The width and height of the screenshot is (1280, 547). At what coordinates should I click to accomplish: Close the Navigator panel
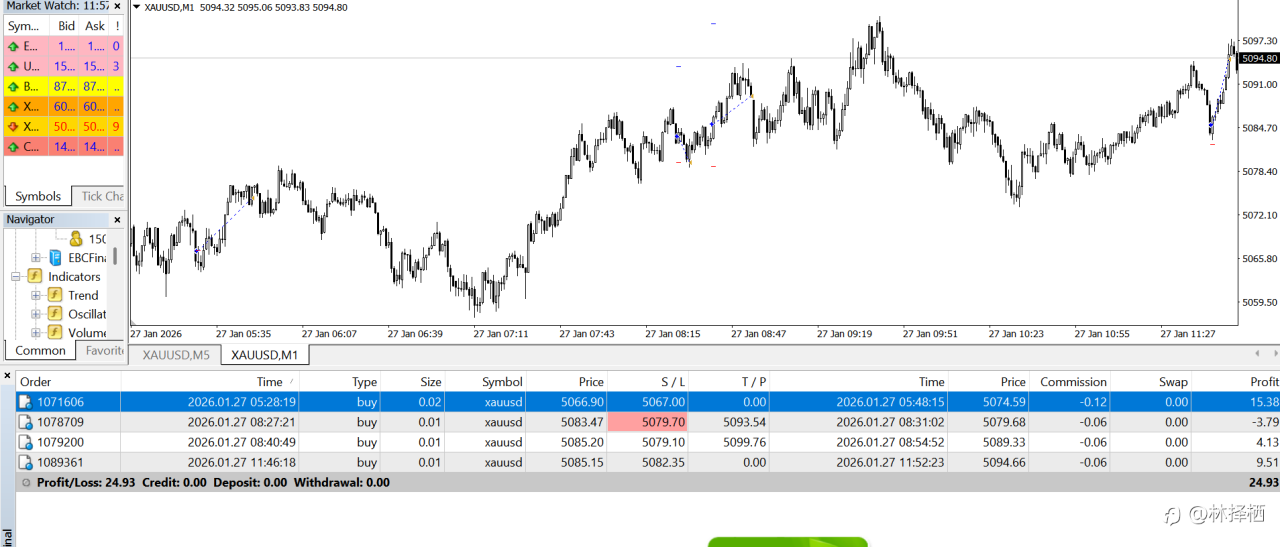tap(117, 220)
